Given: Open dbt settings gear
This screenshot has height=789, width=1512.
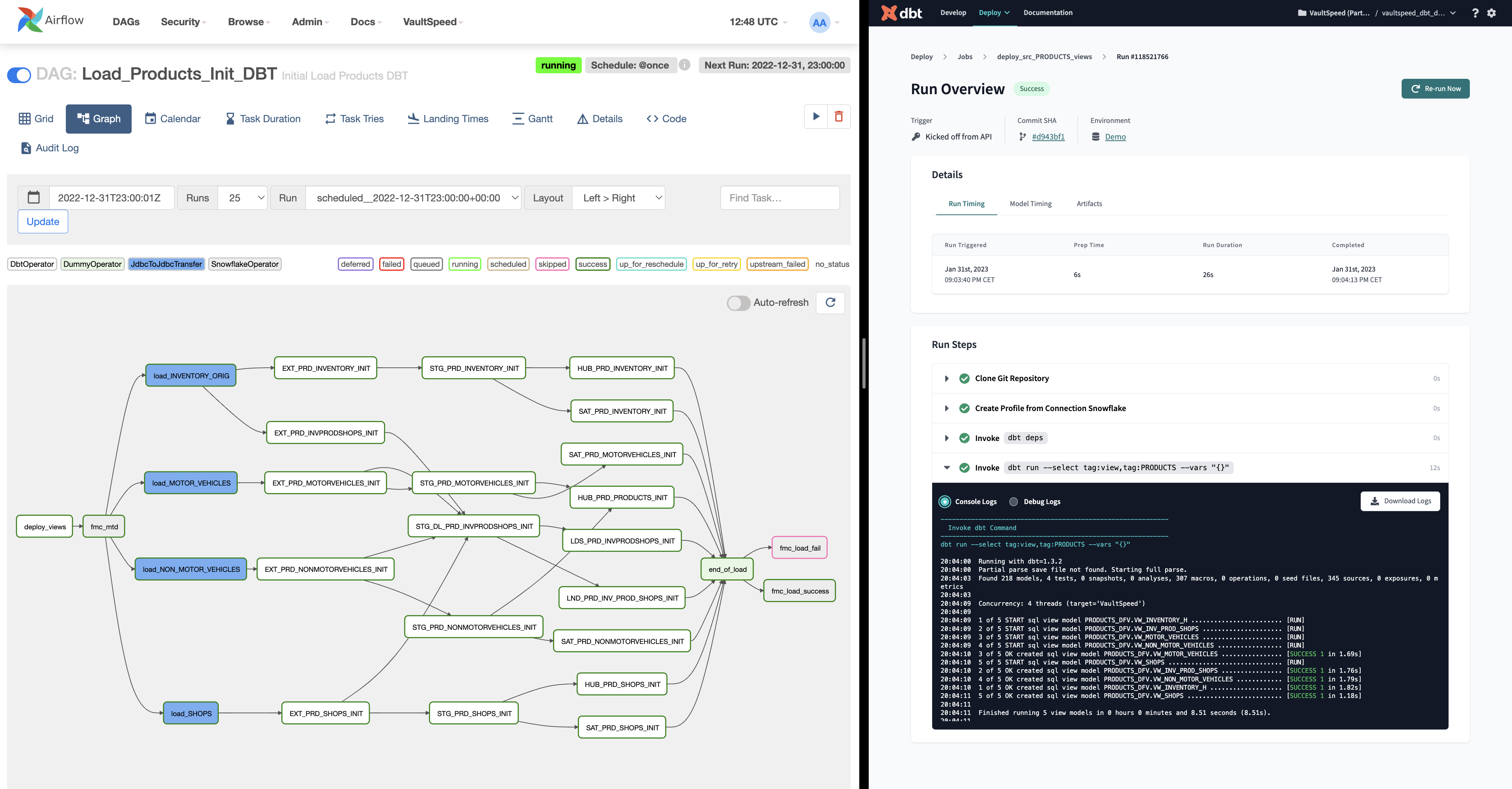Looking at the screenshot, I should coord(1492,12).
